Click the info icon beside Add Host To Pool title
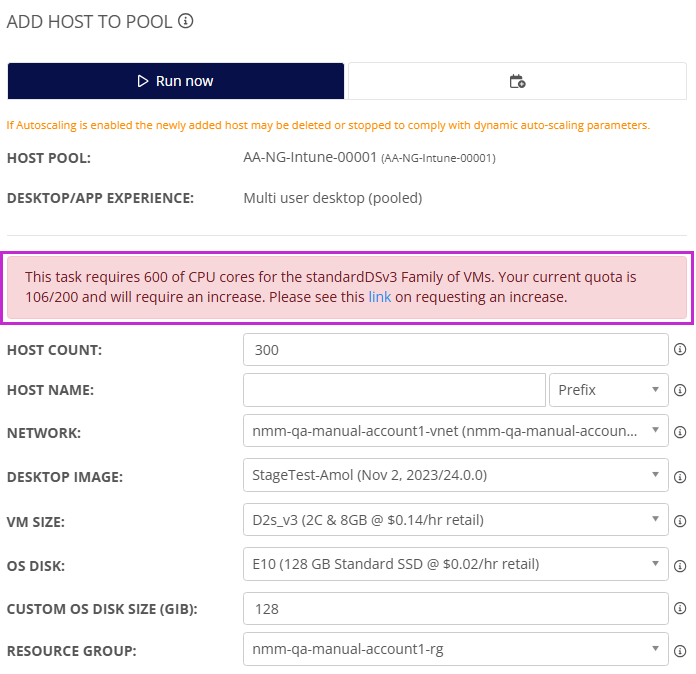This screenshot has height=674, width=696. point(185,21)
